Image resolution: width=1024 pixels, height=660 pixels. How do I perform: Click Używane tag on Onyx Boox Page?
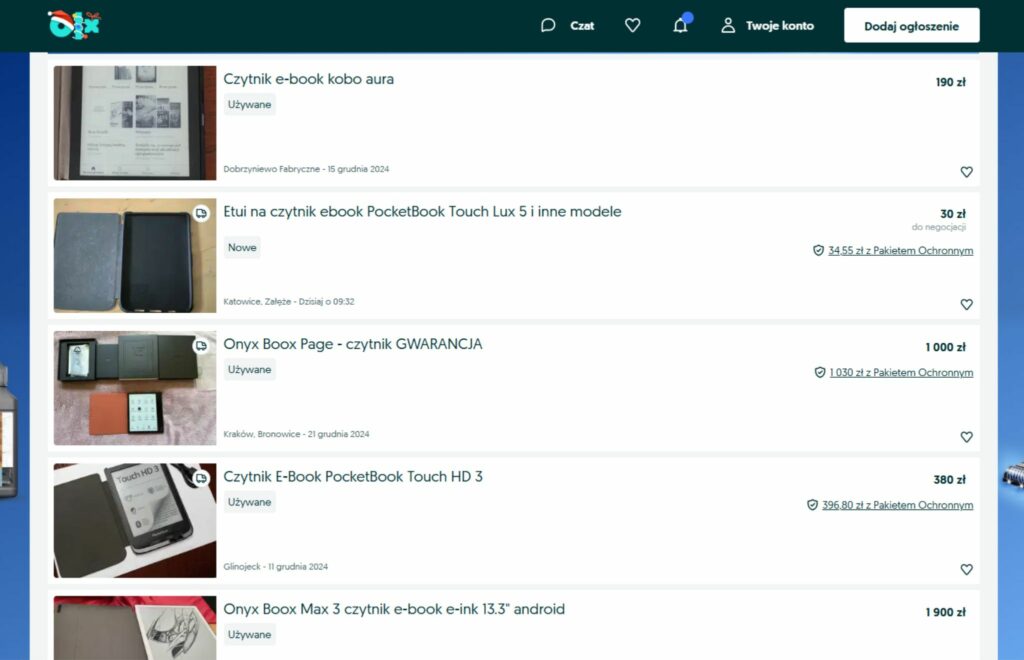(x=249, y=369)
